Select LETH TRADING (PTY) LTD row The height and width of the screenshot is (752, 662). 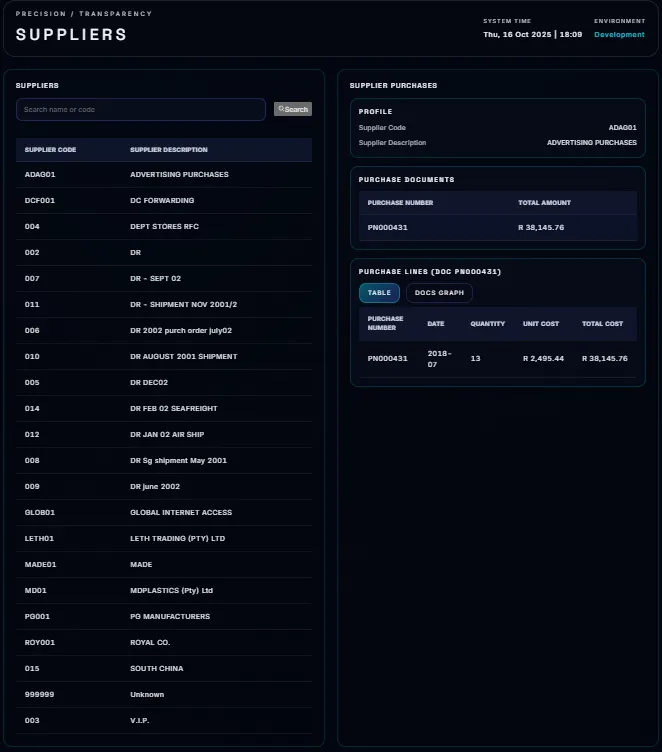(164, 539)
